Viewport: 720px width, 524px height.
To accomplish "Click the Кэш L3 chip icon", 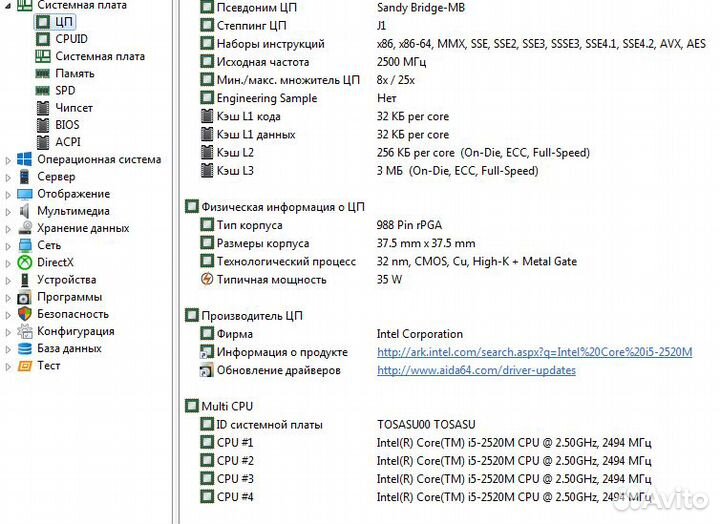I will (x=207, y=171).
